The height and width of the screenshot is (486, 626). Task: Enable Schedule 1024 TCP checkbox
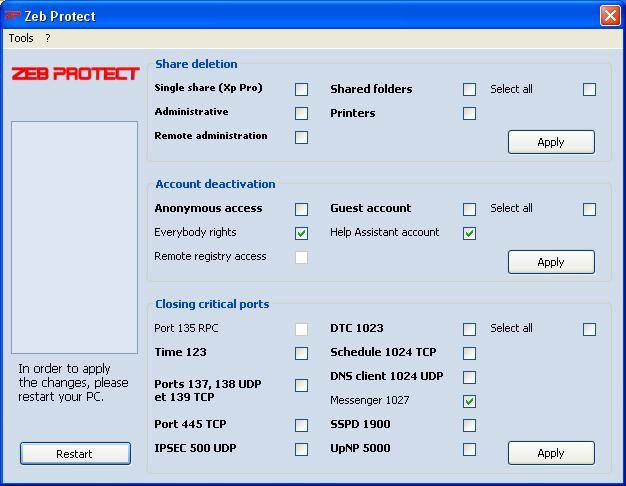470,353
